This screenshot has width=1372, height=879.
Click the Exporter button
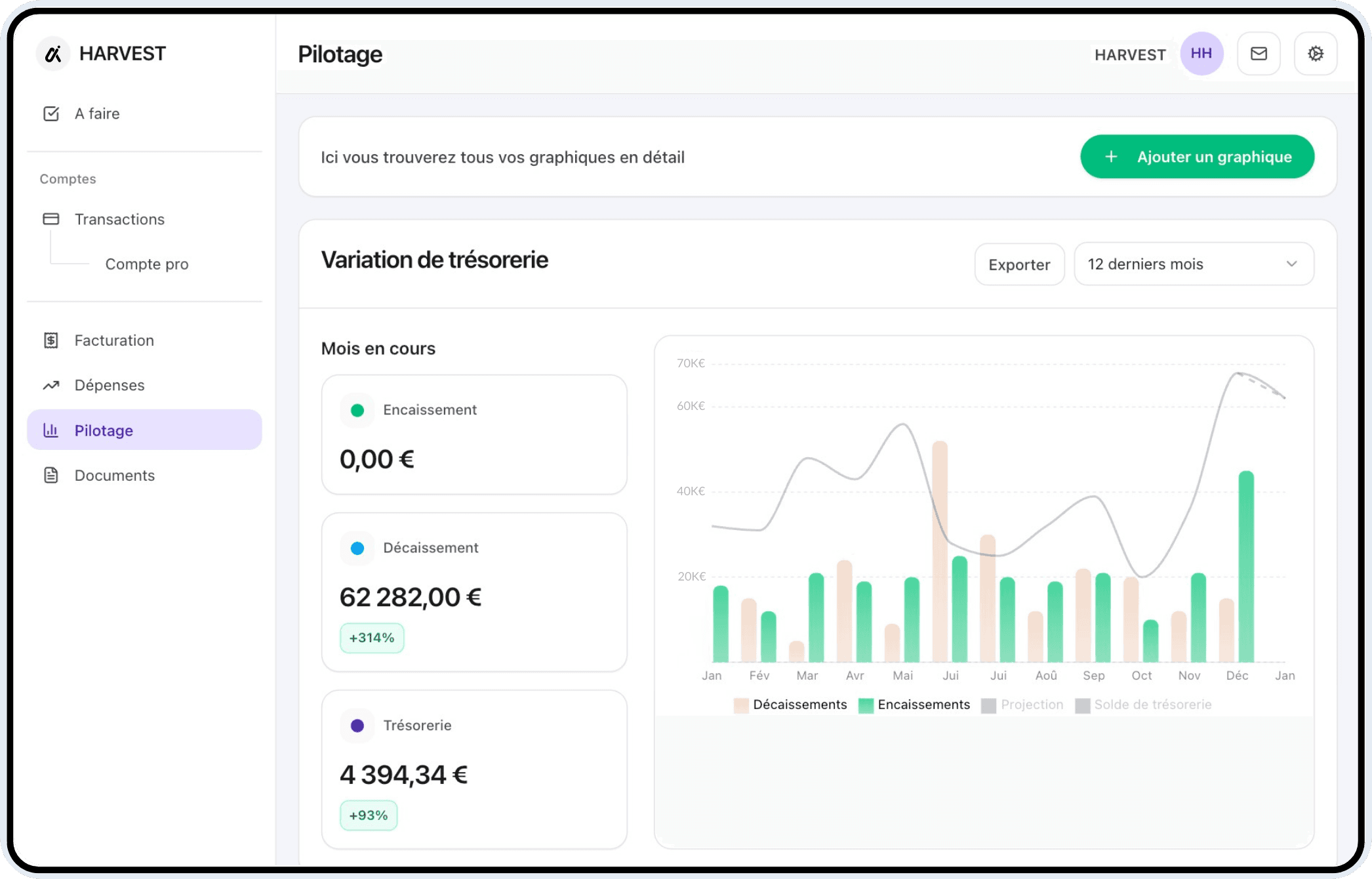1019,264
